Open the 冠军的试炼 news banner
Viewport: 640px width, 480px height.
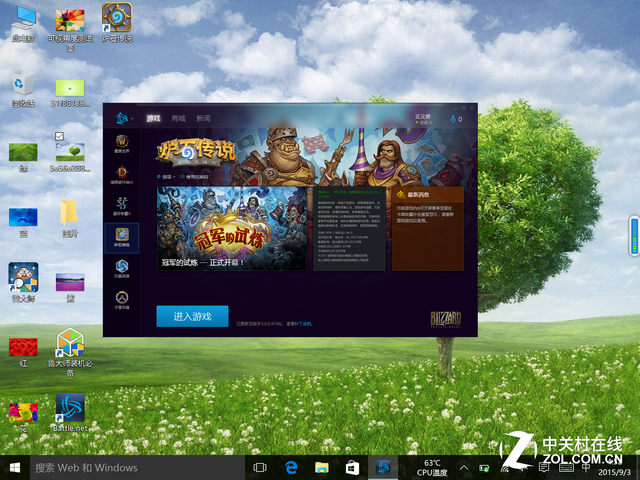tap(232, 229)
